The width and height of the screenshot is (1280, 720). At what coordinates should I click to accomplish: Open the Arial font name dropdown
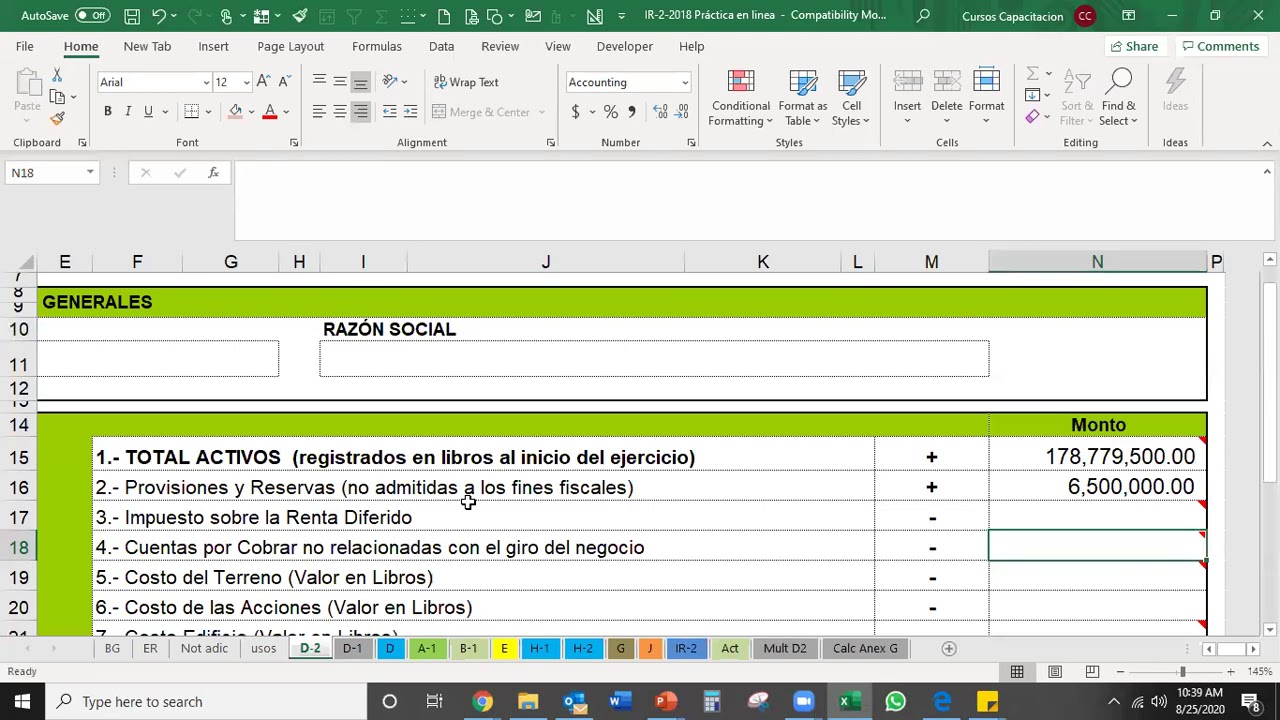(x=206, y=83)
